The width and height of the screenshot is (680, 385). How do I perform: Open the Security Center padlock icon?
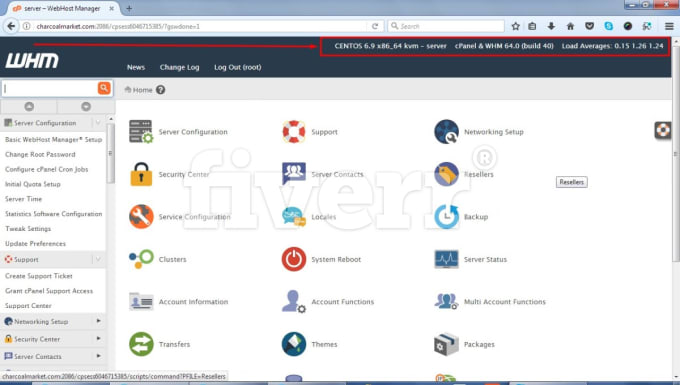141,174
